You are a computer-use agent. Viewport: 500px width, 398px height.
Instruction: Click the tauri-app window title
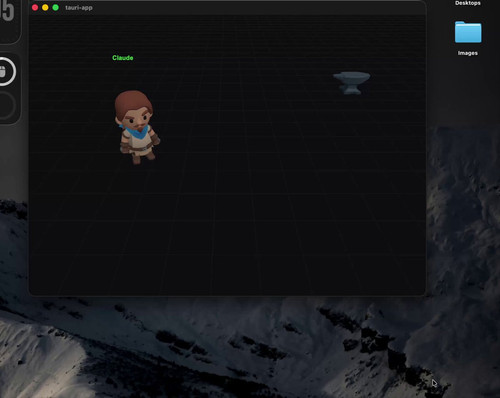click(79, 7)
